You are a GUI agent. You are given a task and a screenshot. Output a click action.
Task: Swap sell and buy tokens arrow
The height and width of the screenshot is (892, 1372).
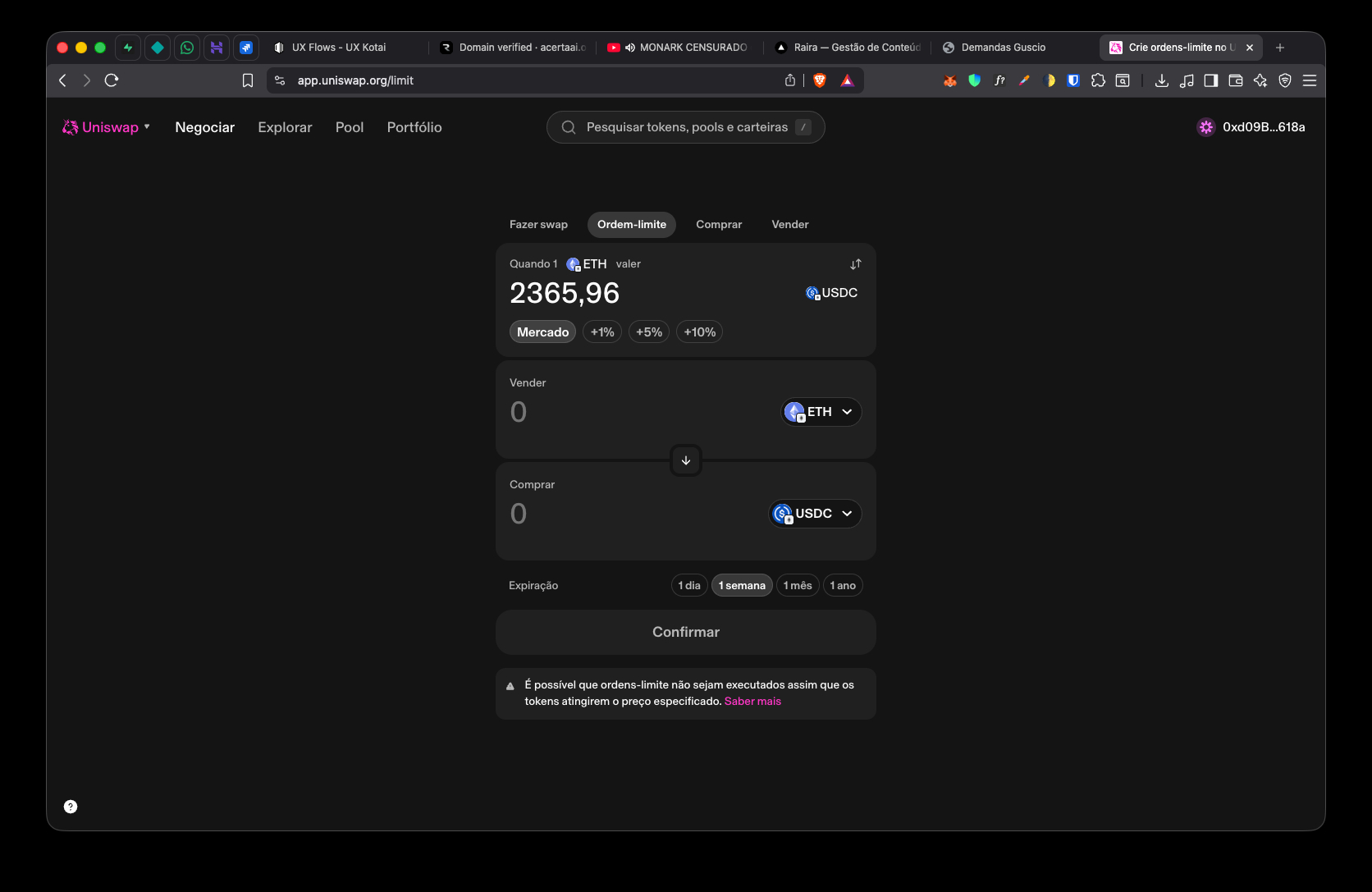pyautogui.click(x=686, y=460)
